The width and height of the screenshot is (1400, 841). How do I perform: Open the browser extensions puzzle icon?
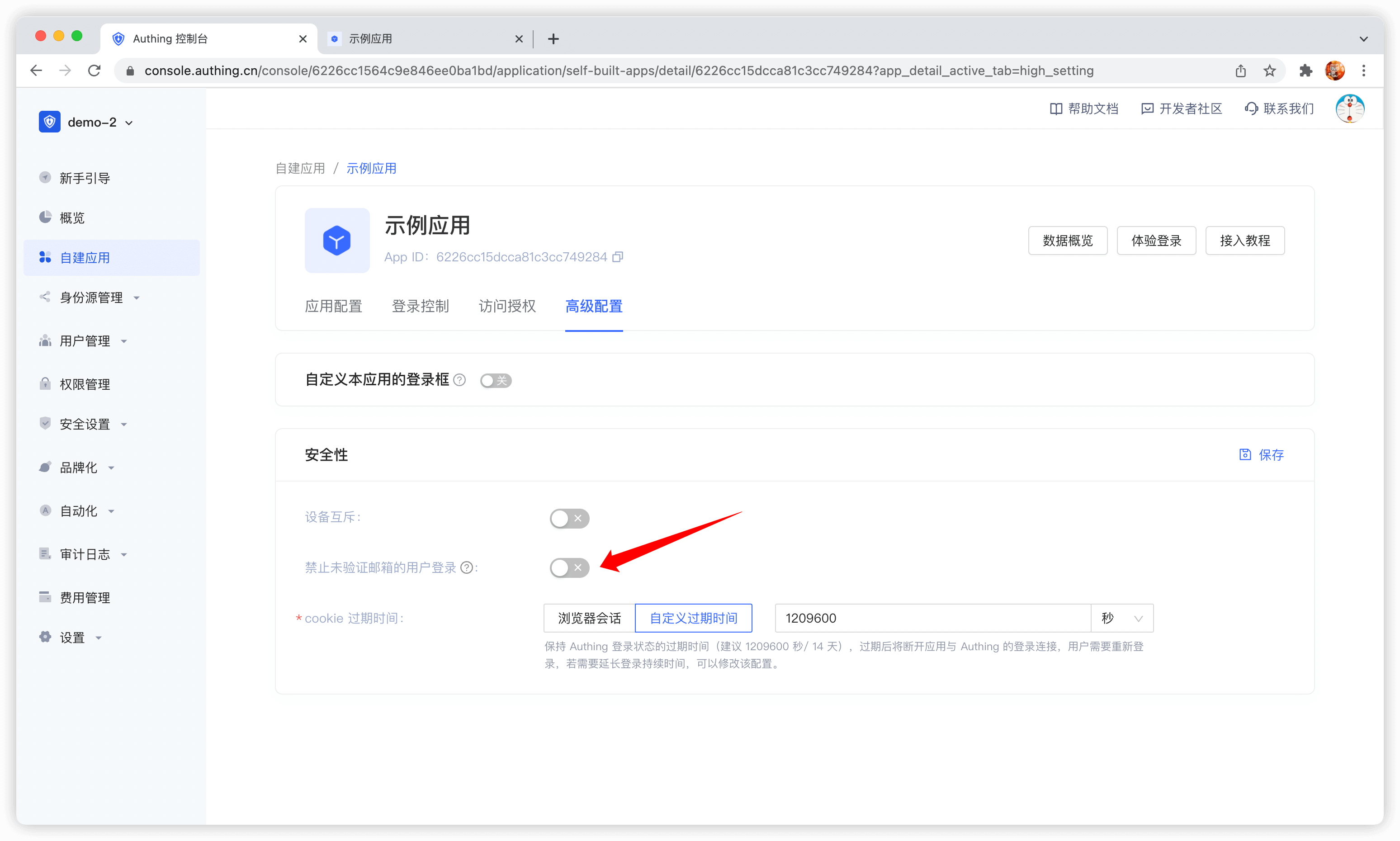click(x=1305, y=71)
